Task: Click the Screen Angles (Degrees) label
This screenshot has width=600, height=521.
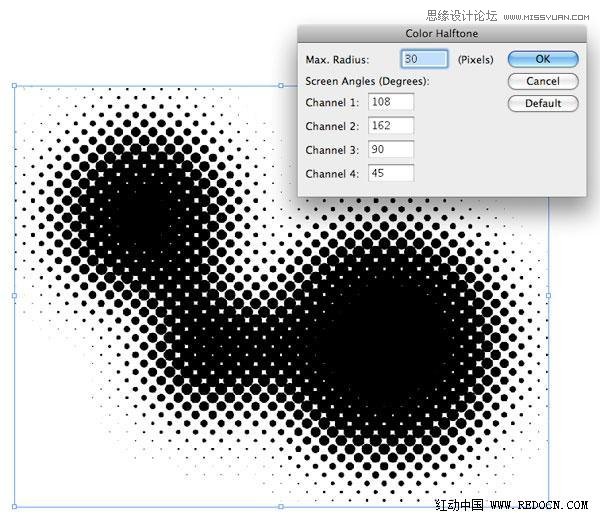Action: tap(367, 81)
